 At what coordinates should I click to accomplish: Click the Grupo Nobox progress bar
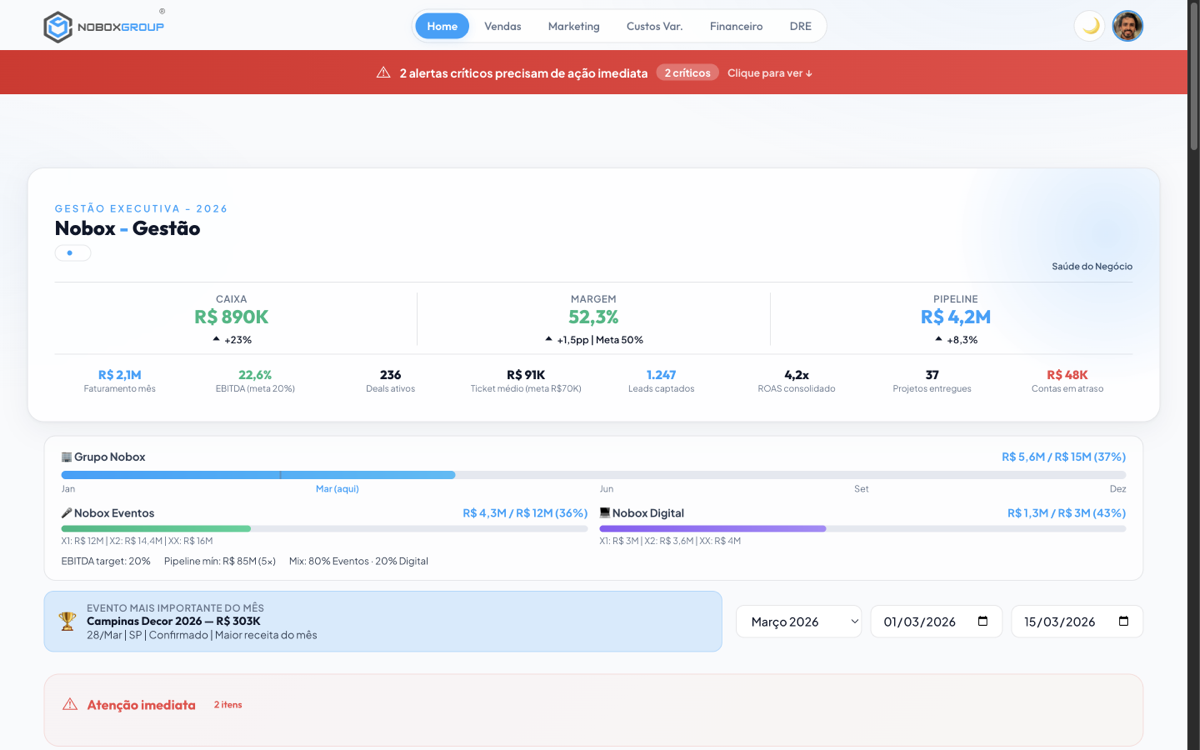(593, 475)
